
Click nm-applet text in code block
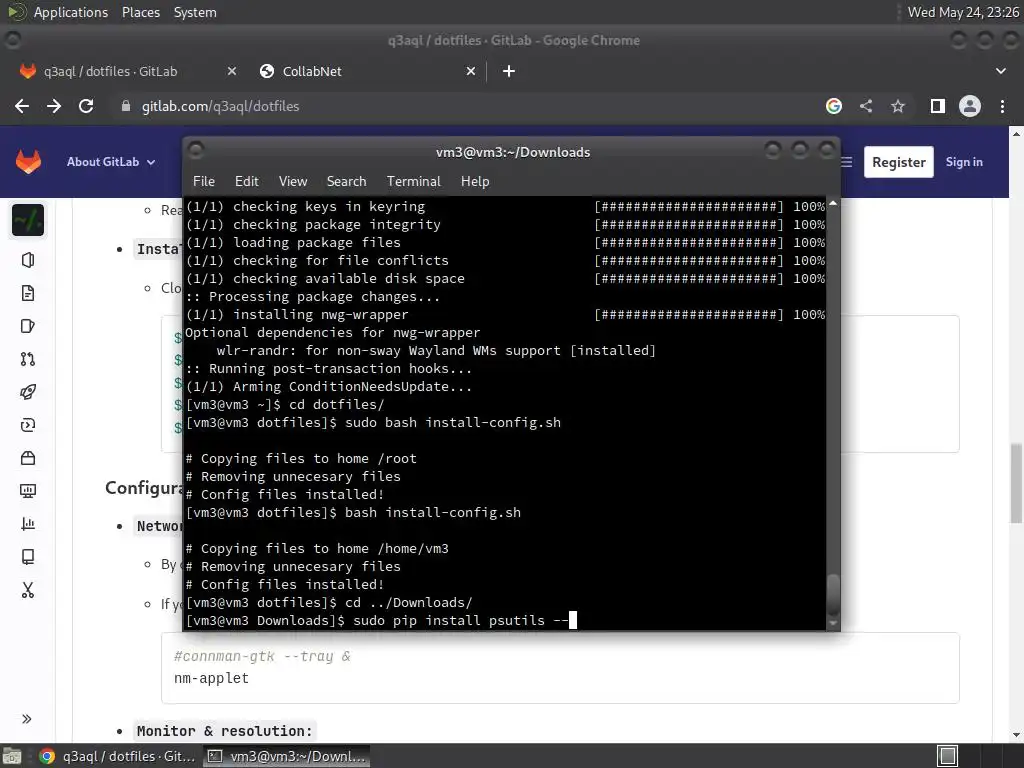[211, 679]
